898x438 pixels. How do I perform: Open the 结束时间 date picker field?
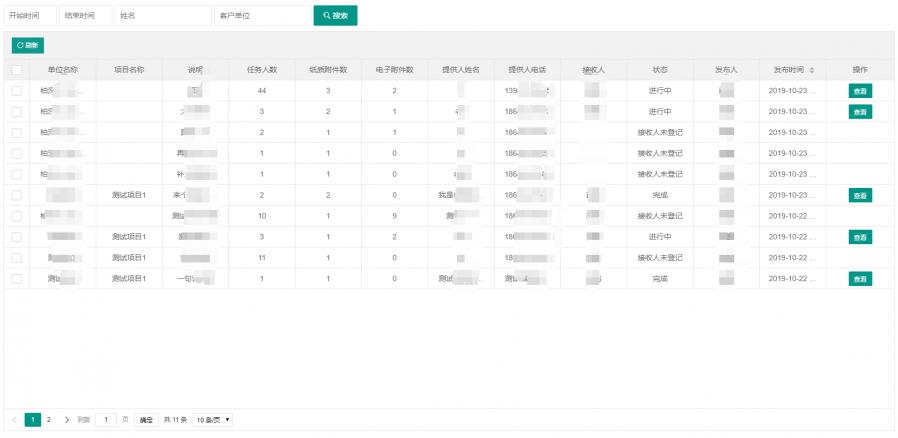84,16
